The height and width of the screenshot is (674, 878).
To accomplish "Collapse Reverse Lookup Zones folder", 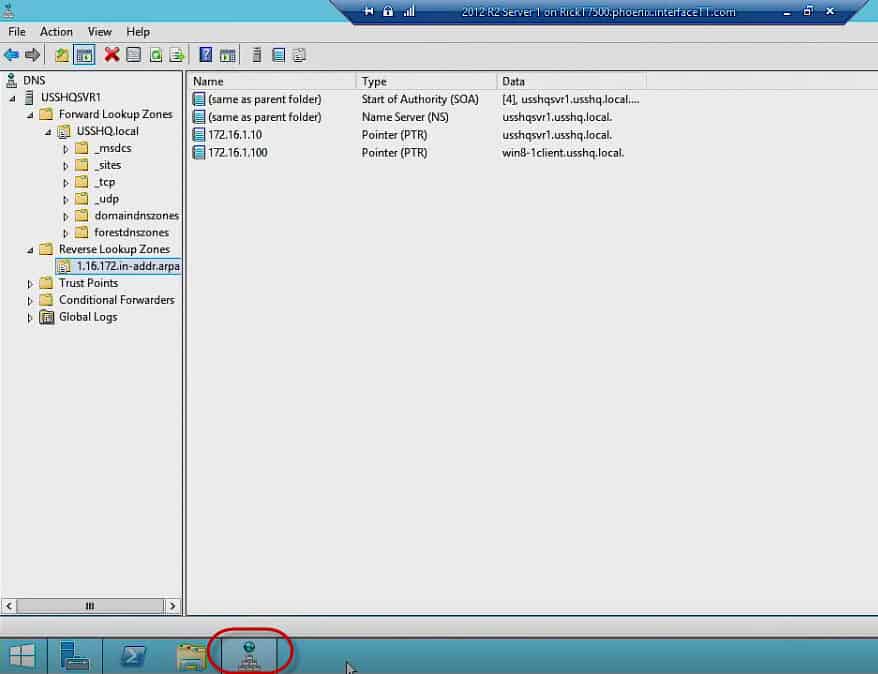I will [30, 250].
